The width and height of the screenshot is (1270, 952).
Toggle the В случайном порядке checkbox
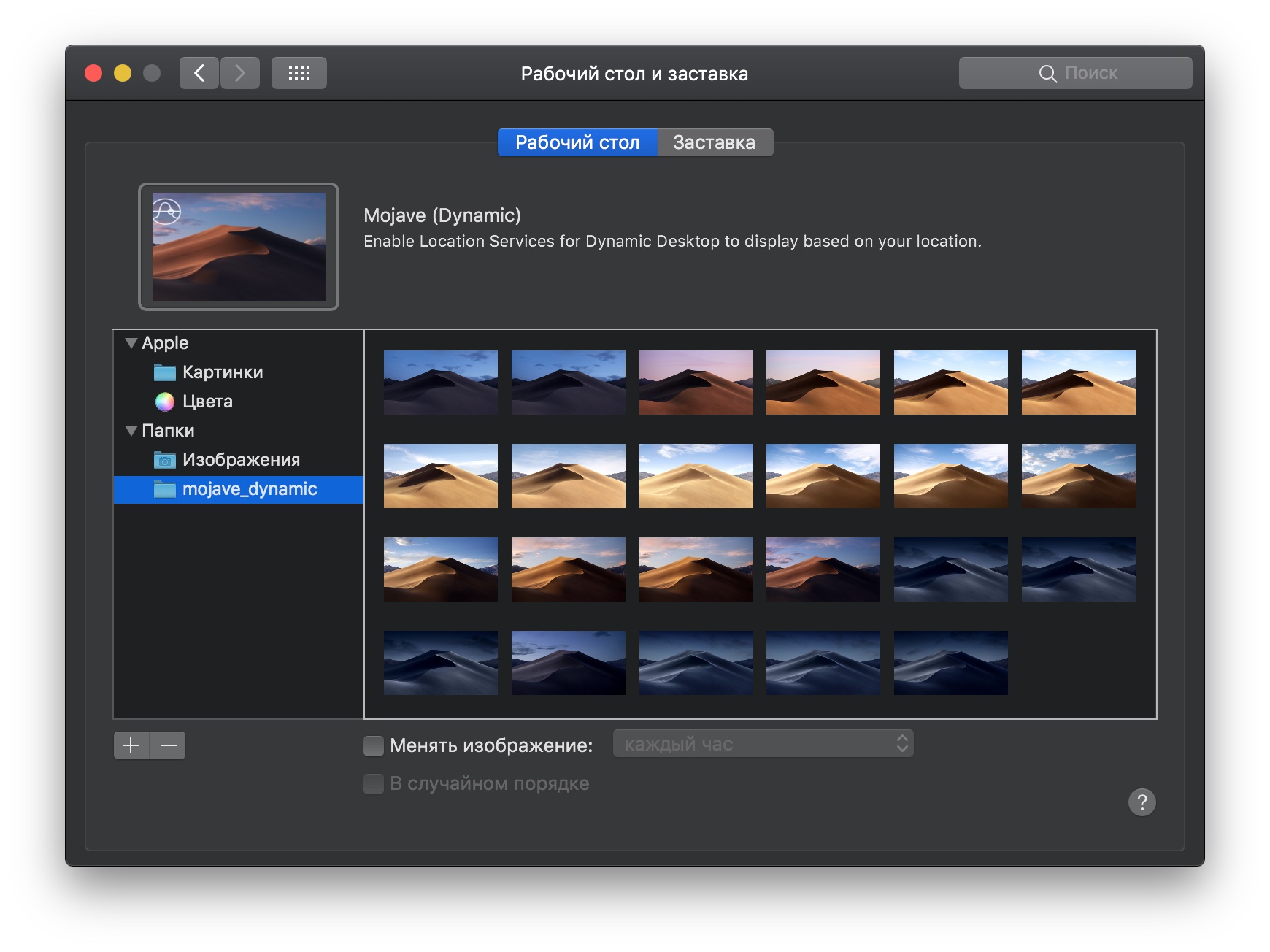click(374, 783)
